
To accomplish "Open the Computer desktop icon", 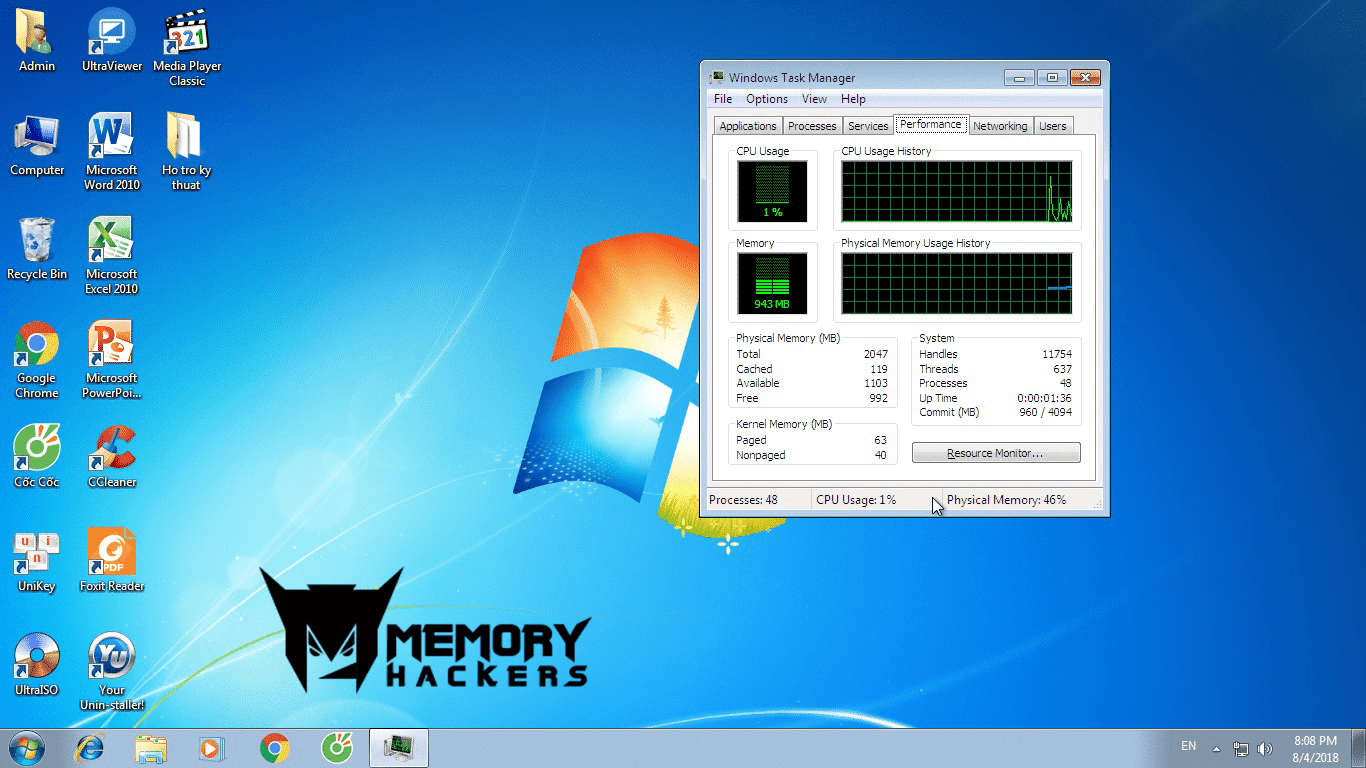I will click(37, 146).
